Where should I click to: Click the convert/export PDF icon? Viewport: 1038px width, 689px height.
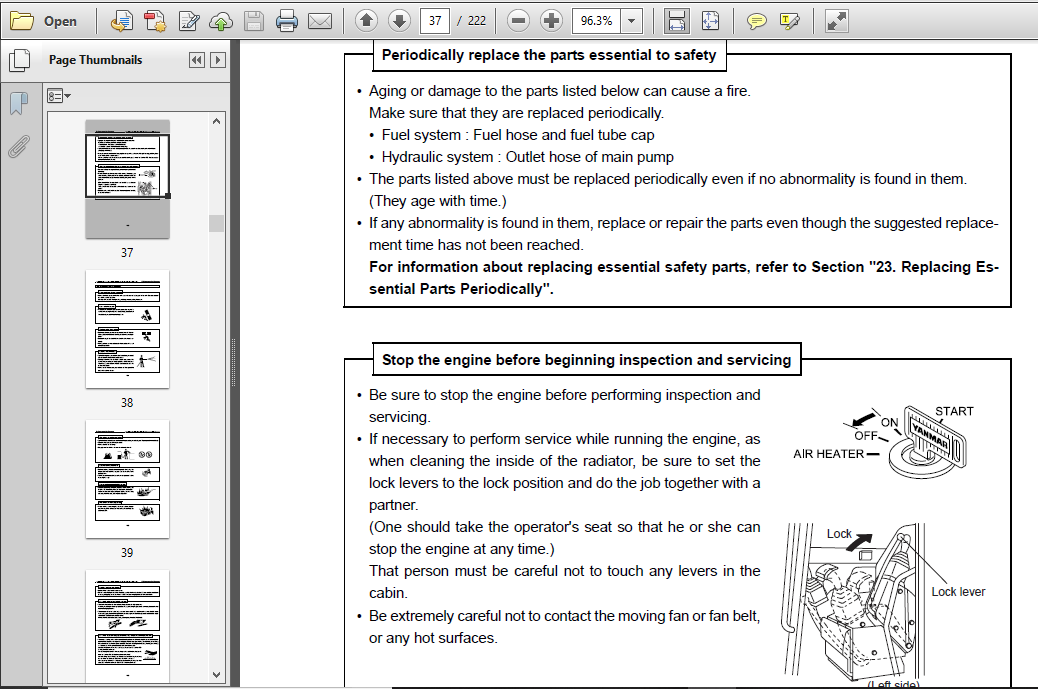121,21
